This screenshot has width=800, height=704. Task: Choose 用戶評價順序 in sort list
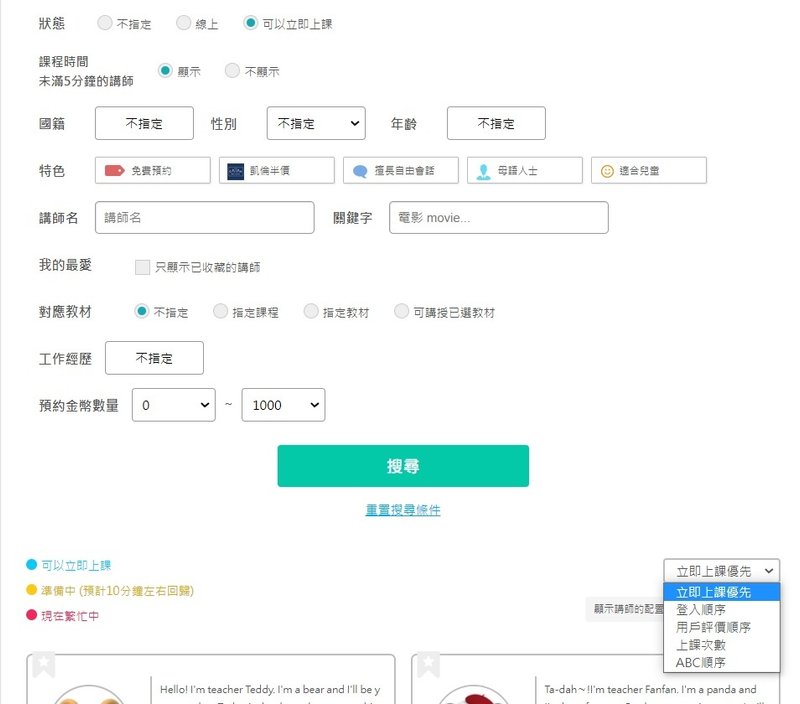click(x=721, y=627)
